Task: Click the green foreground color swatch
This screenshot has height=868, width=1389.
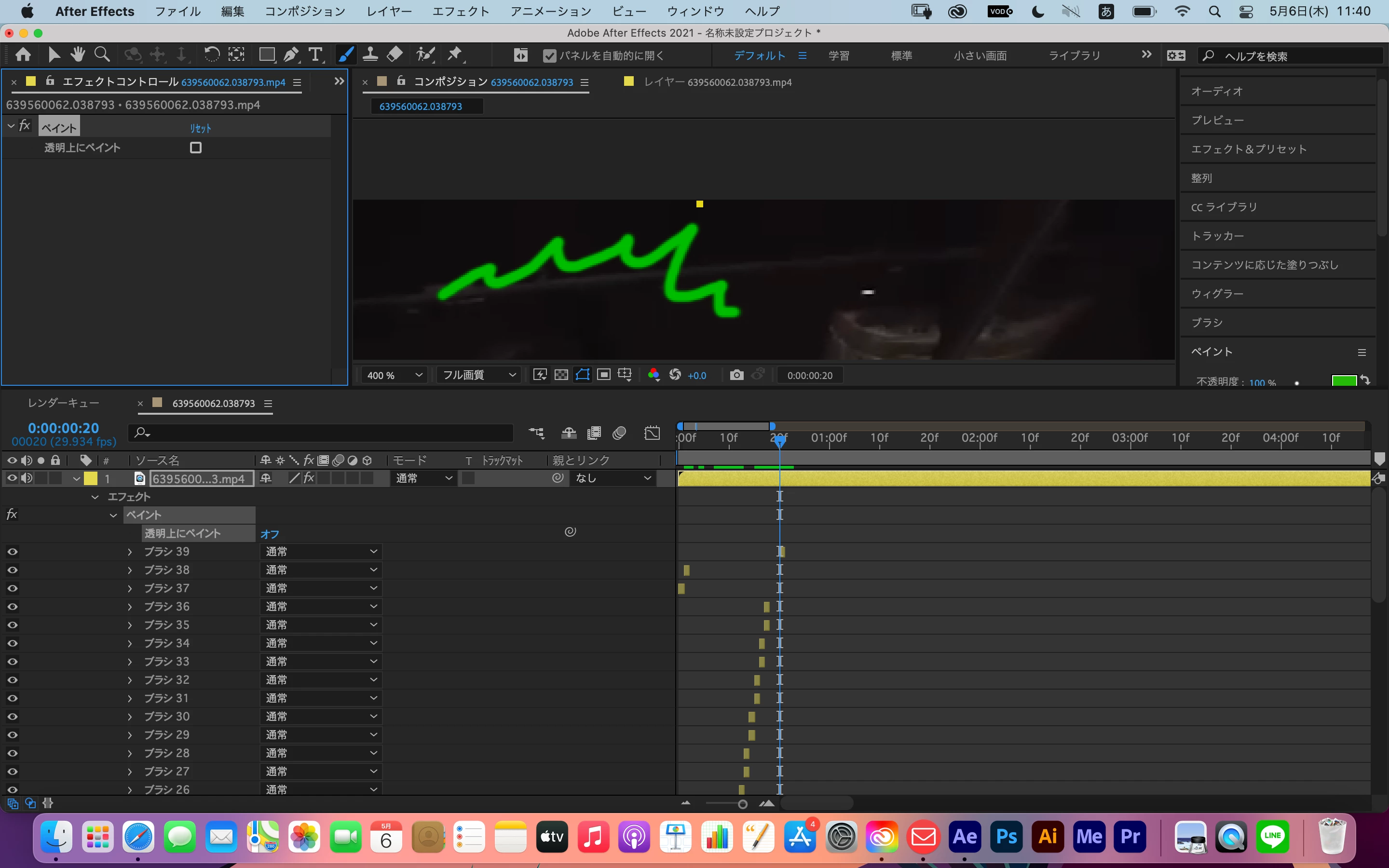Action: point(1343,381)
